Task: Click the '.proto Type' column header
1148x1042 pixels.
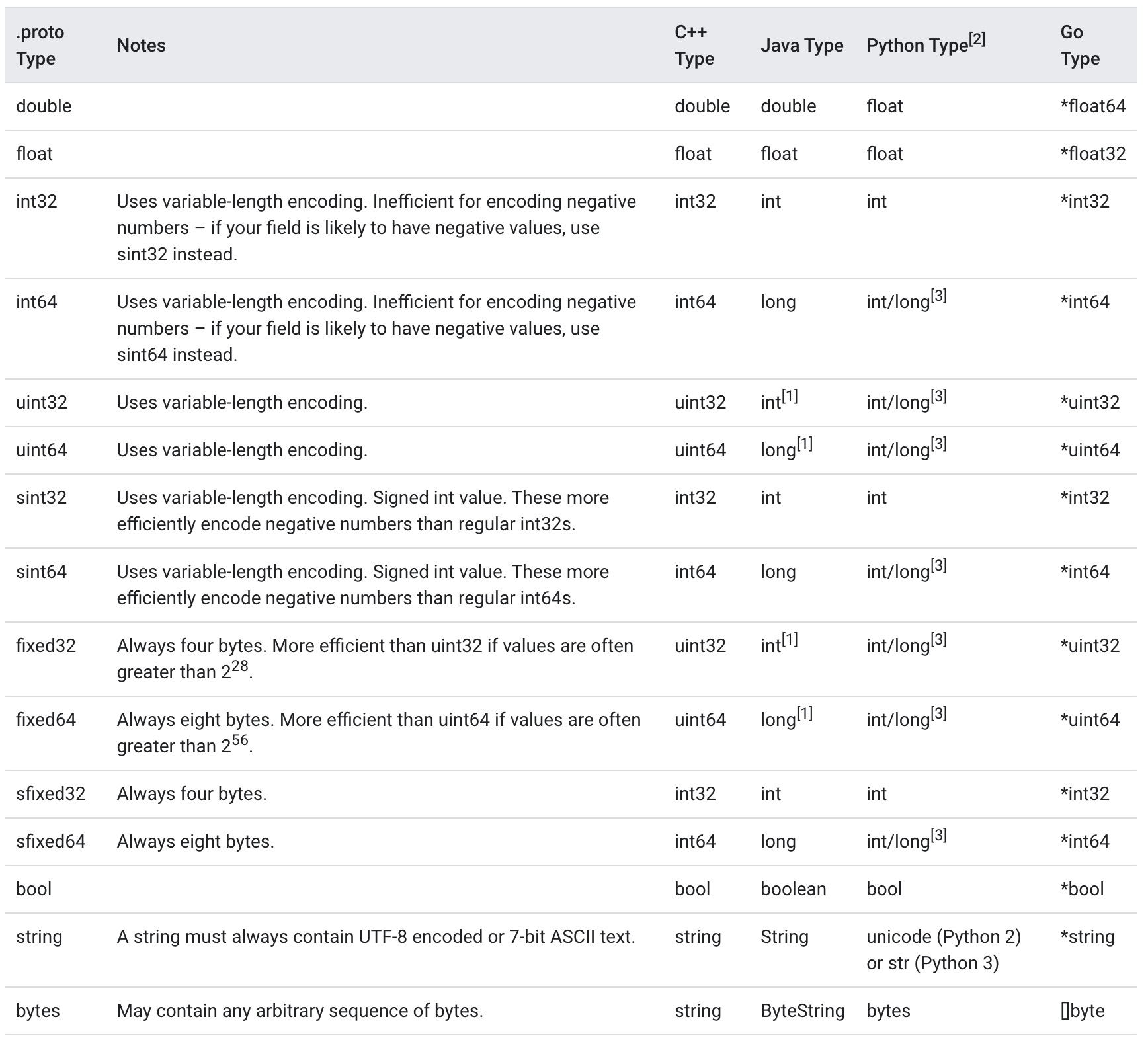Action: coord(40,46)
